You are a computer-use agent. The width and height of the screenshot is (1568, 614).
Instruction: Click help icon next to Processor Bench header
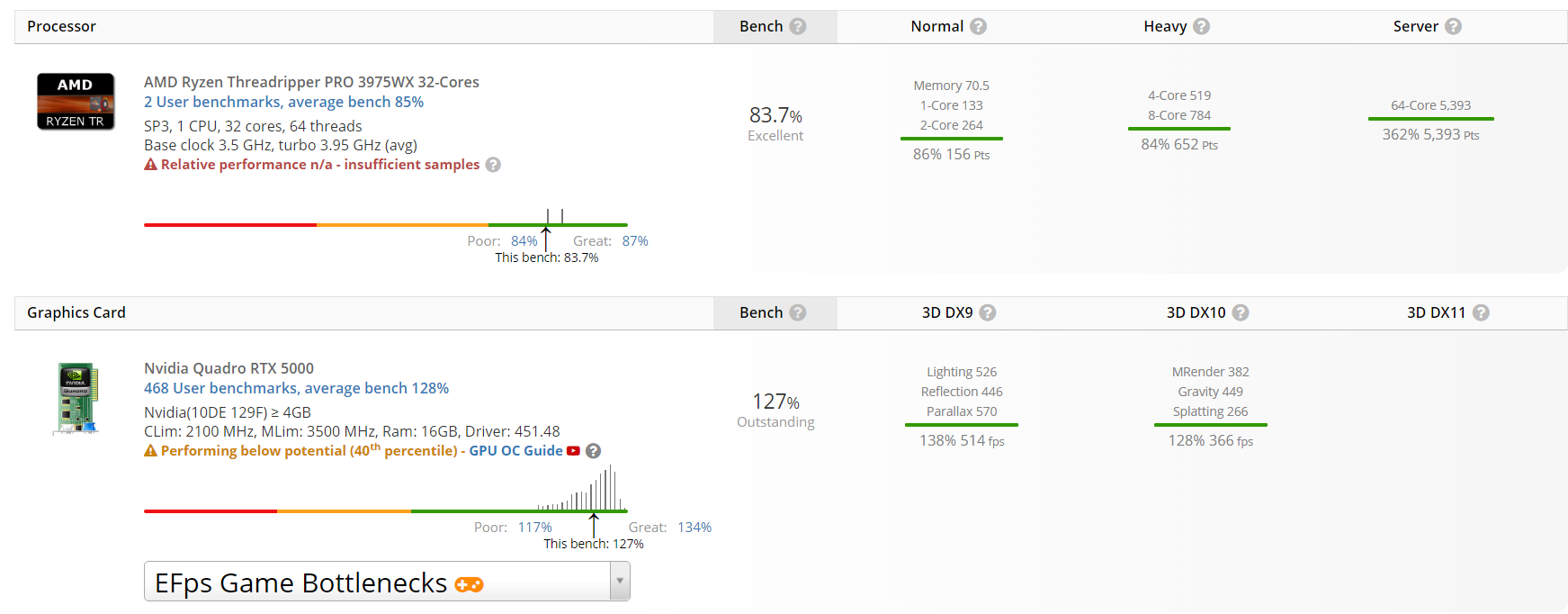(798, 27)
